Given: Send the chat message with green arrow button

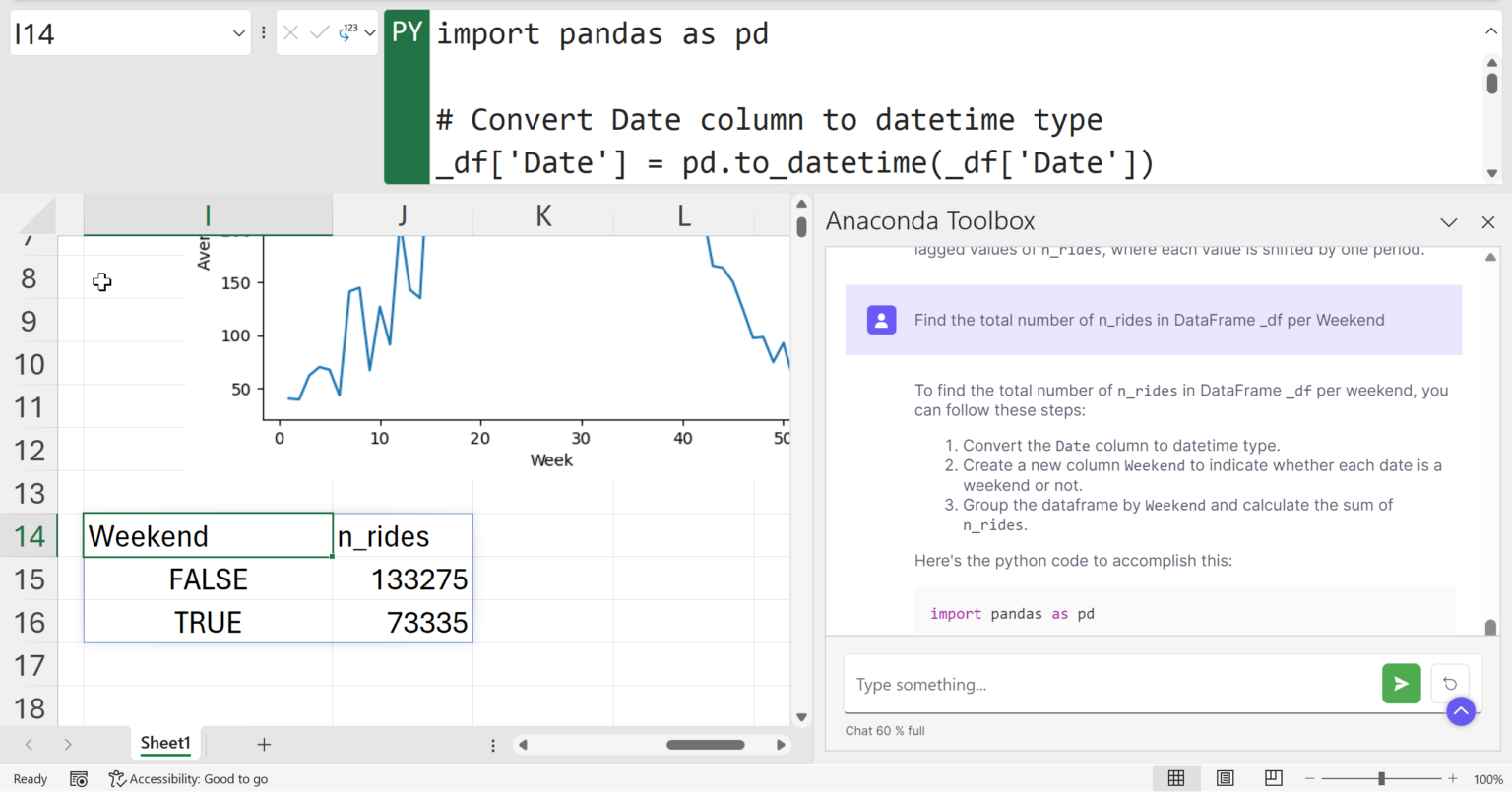Looking at the screenshot, I should (1401, 683).
